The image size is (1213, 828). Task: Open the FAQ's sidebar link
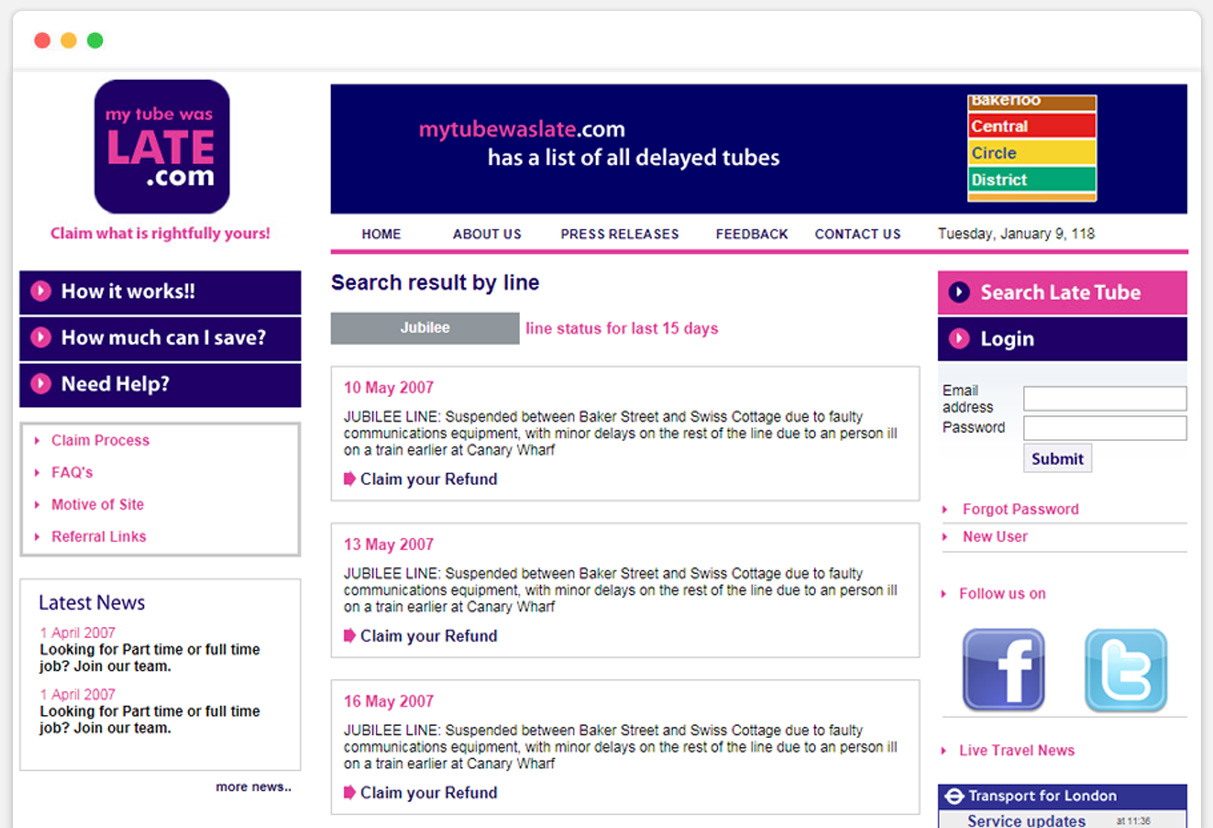click(x=72, y=472)
